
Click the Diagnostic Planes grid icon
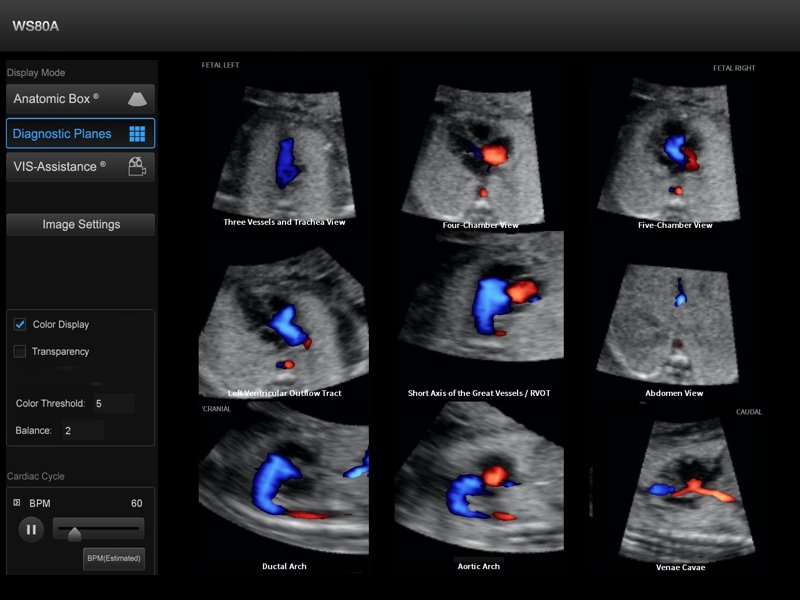[137, 134]
